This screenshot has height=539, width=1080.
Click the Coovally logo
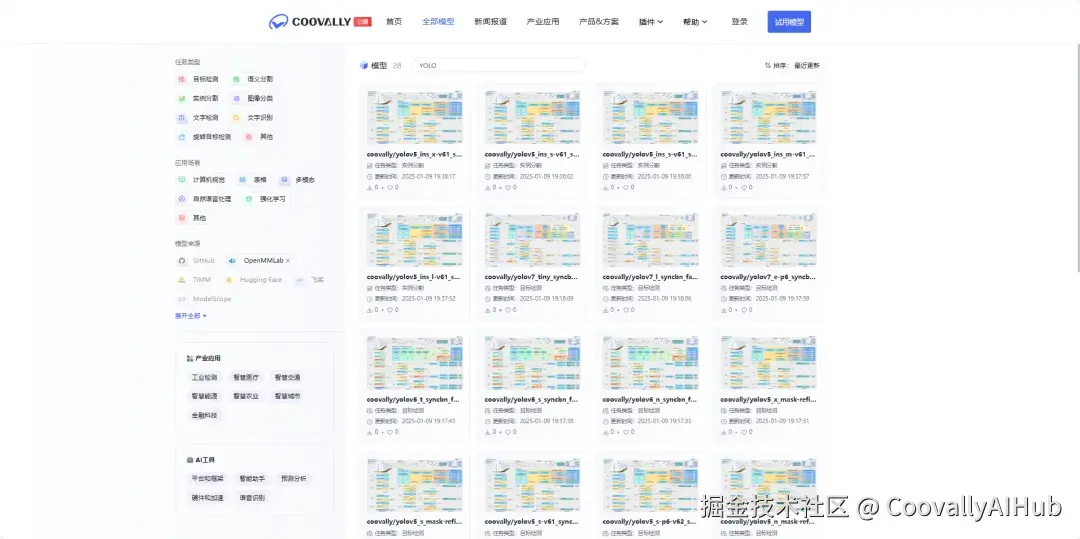tap(320, 22)
